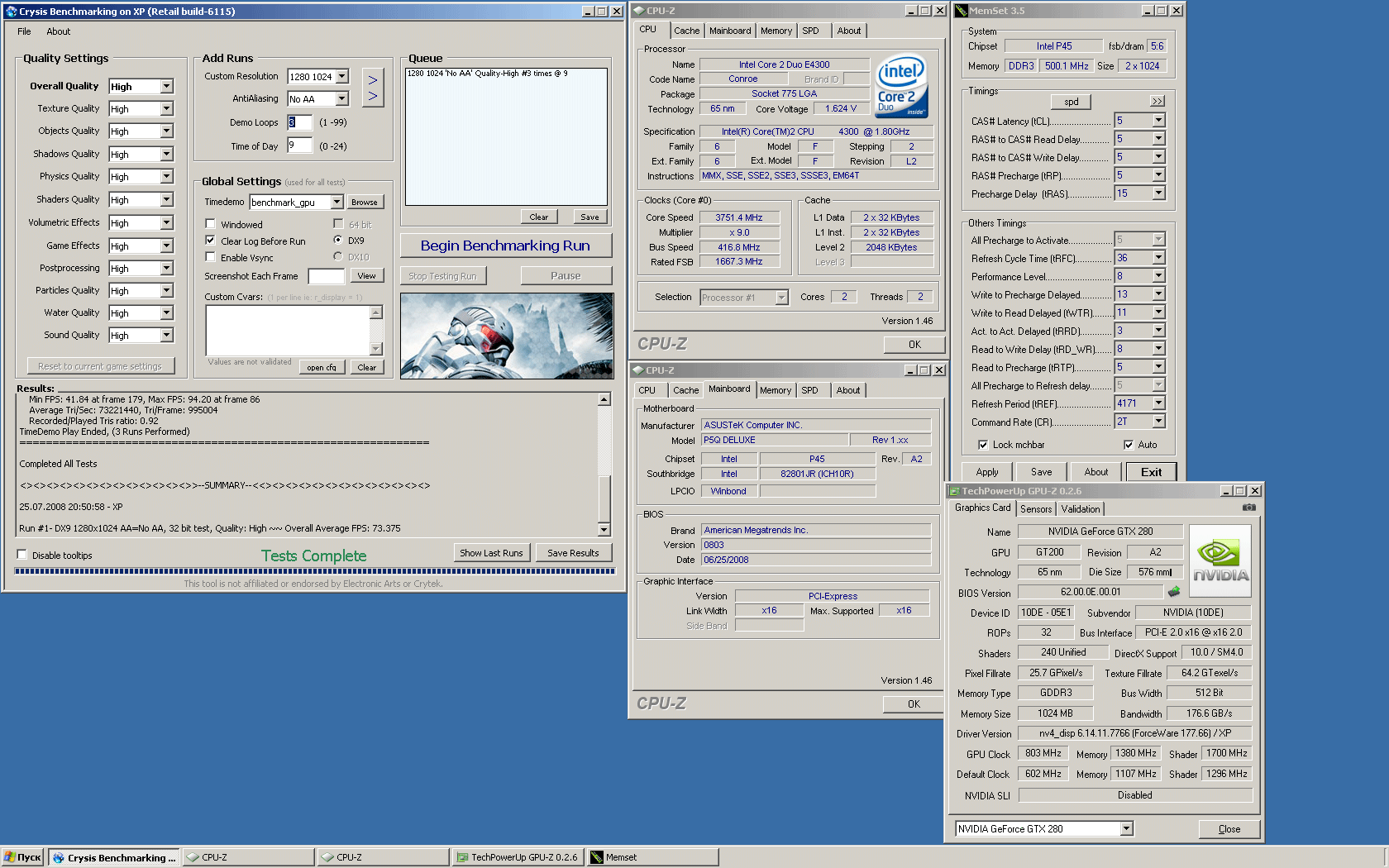Viewport: 1389px width, 868px height.
Task: Open the Validation tab in GPU-Z
Action: 1081,509
